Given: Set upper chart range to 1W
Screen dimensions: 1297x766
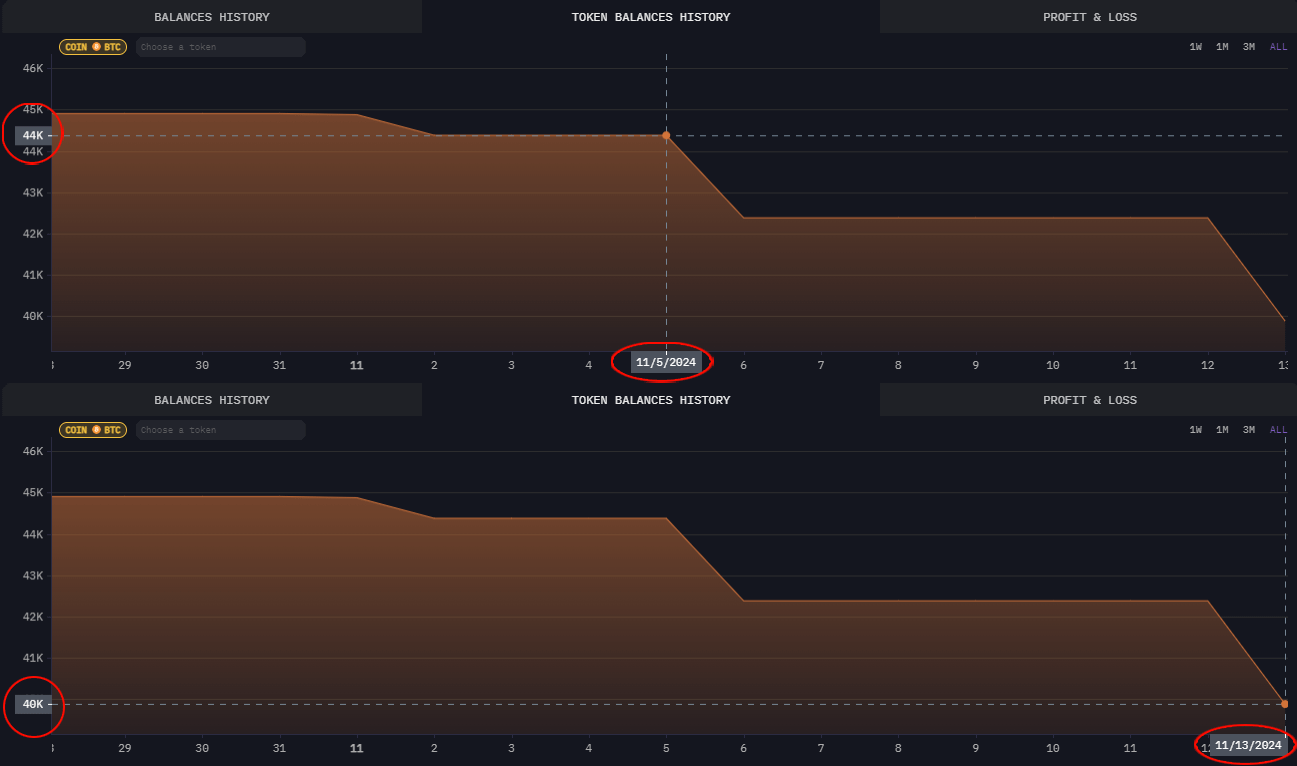Looking at the screenshot, I should point(1196,47).
